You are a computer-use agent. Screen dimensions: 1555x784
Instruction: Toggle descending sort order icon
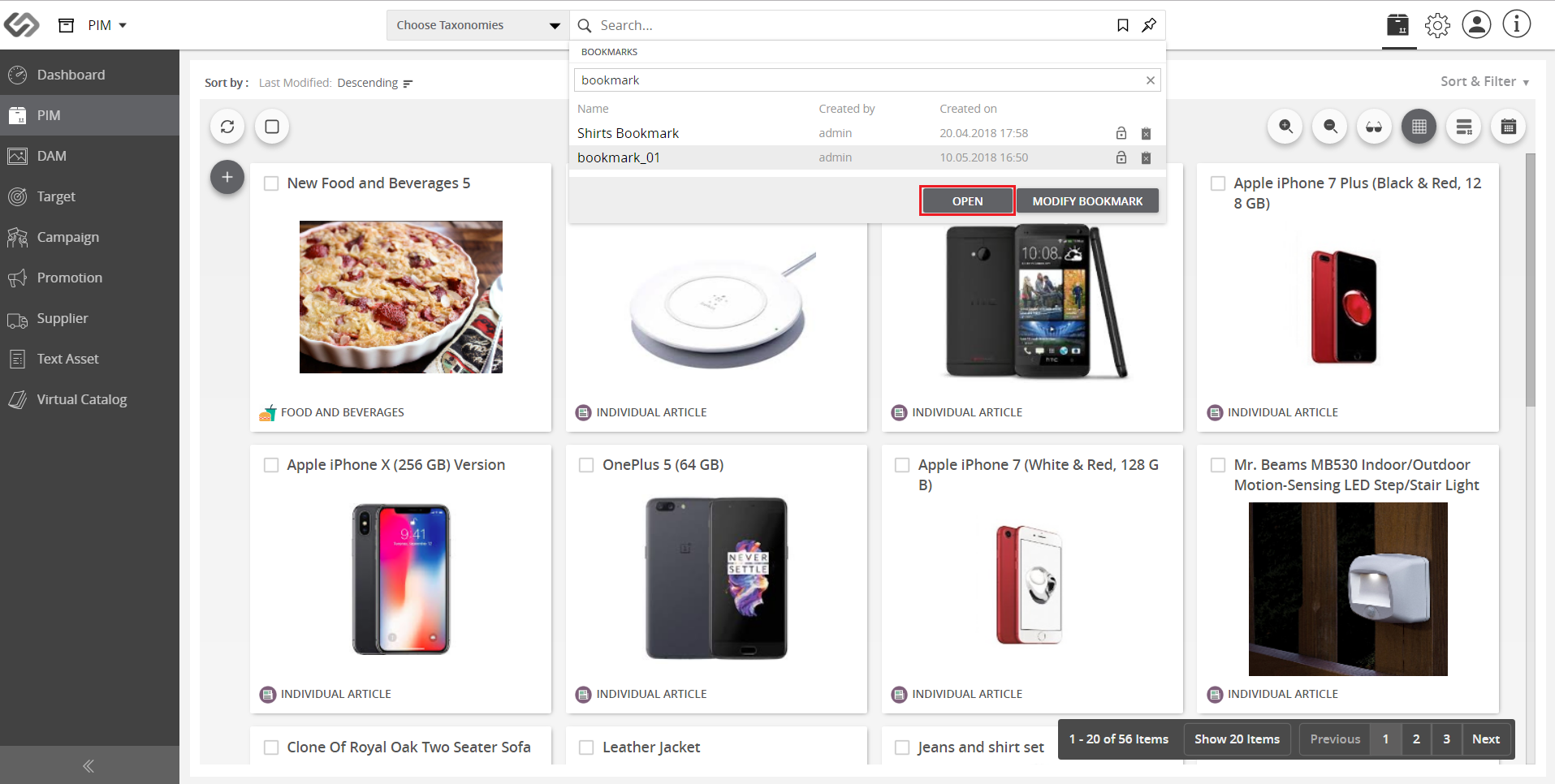click(408, 84)
